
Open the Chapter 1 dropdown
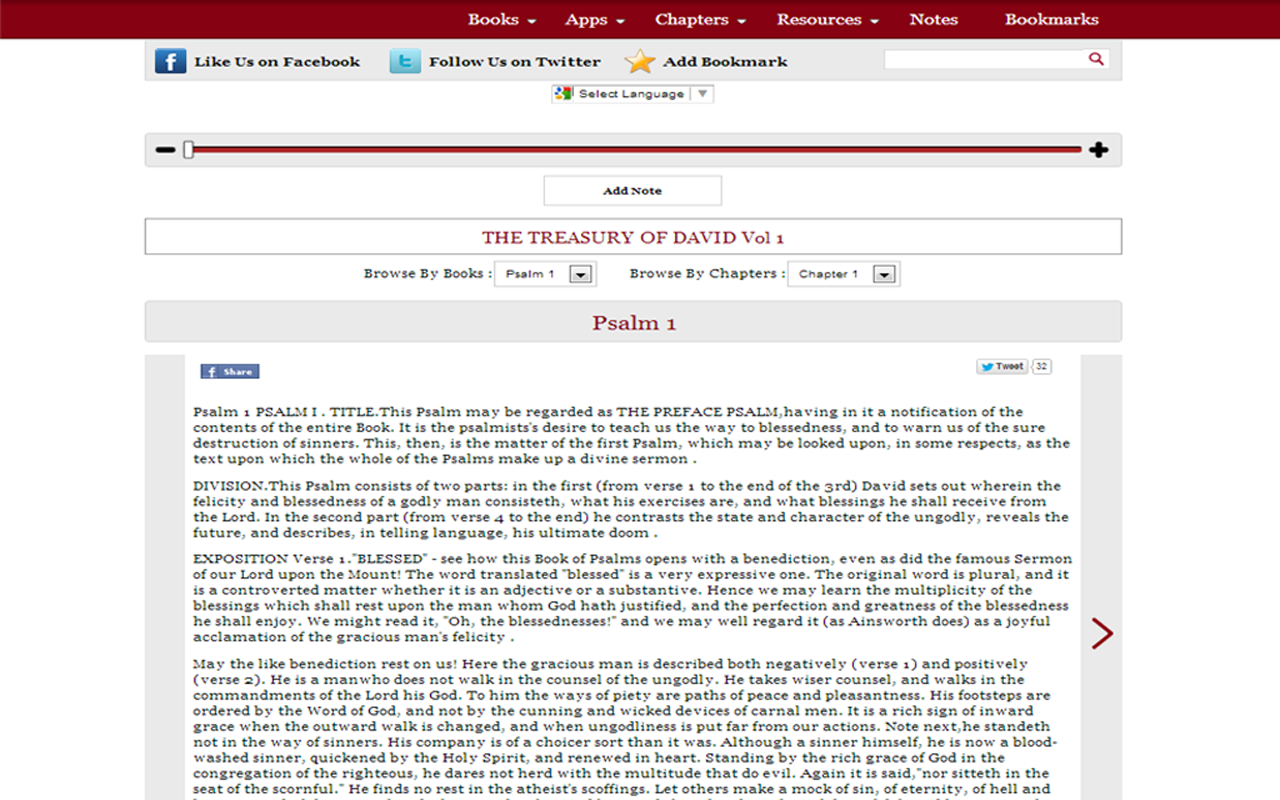[843, 273]
